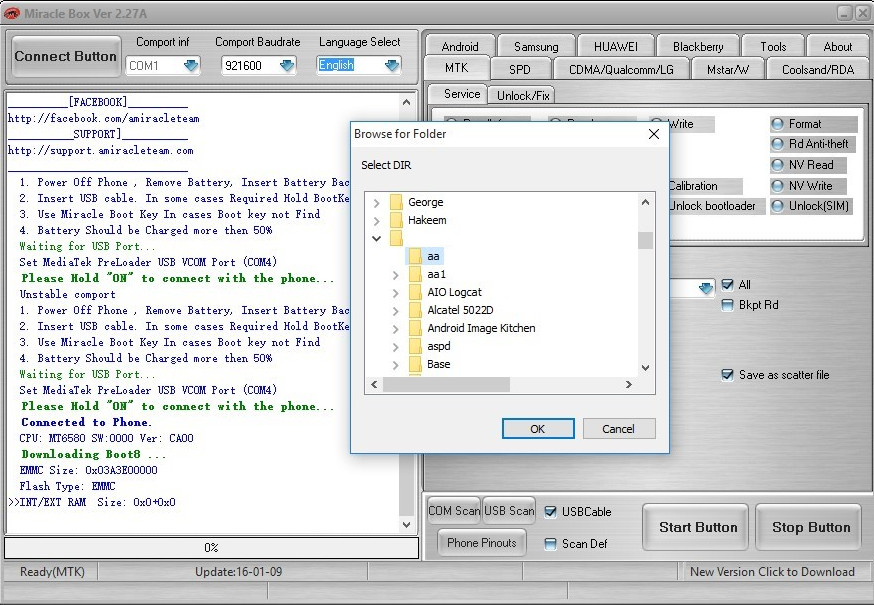Click the folder tree horizontal scrollbar thumb
This screenshot has width=874, height=605.
click(x=446, y=384)
